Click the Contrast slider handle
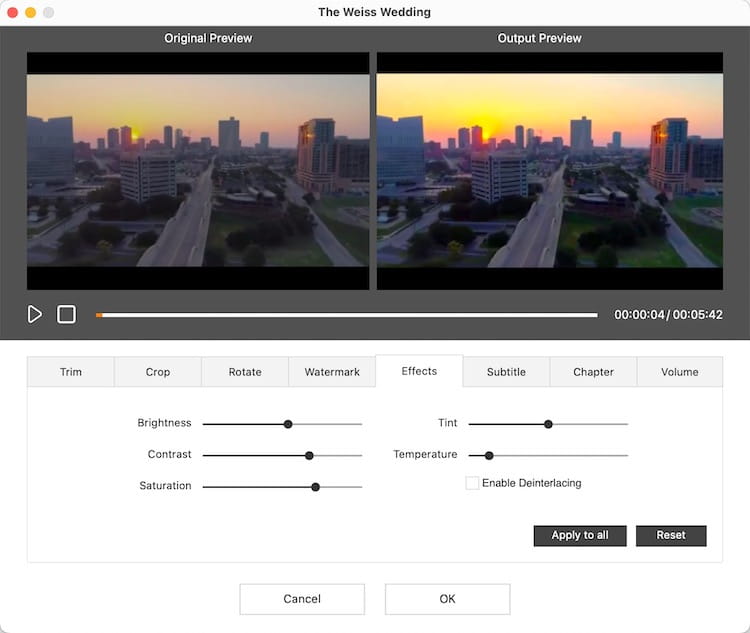This screenshot has width=750, height=633. (309, 455)
